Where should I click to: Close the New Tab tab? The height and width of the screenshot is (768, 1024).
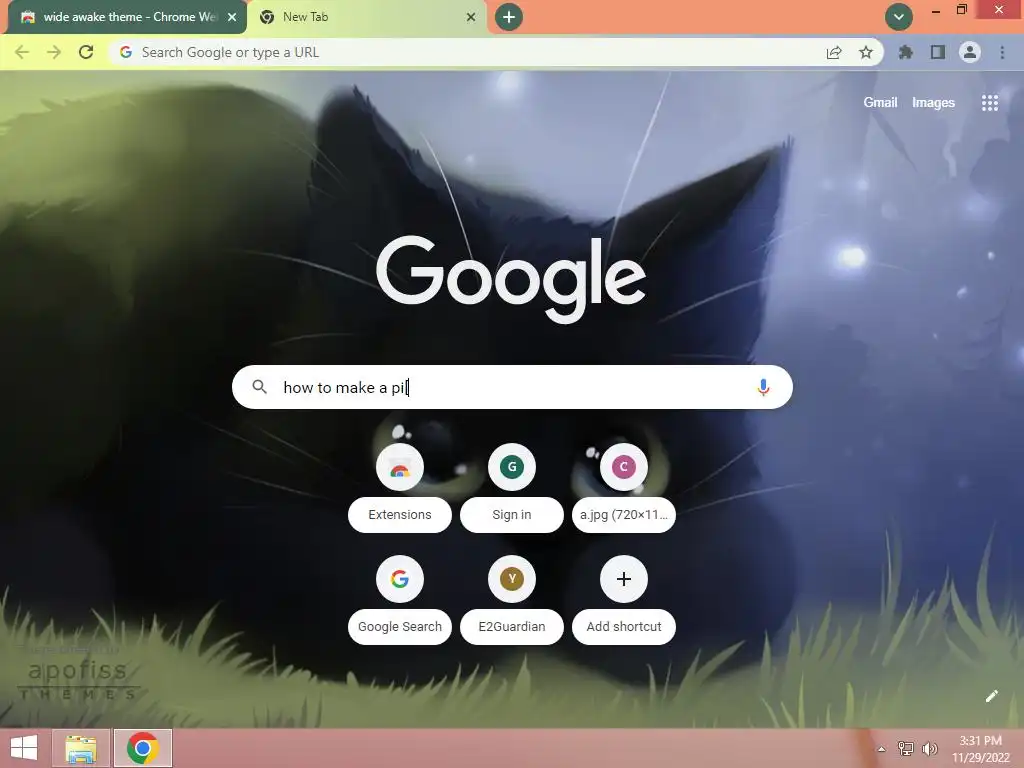[x=471, y=17]
